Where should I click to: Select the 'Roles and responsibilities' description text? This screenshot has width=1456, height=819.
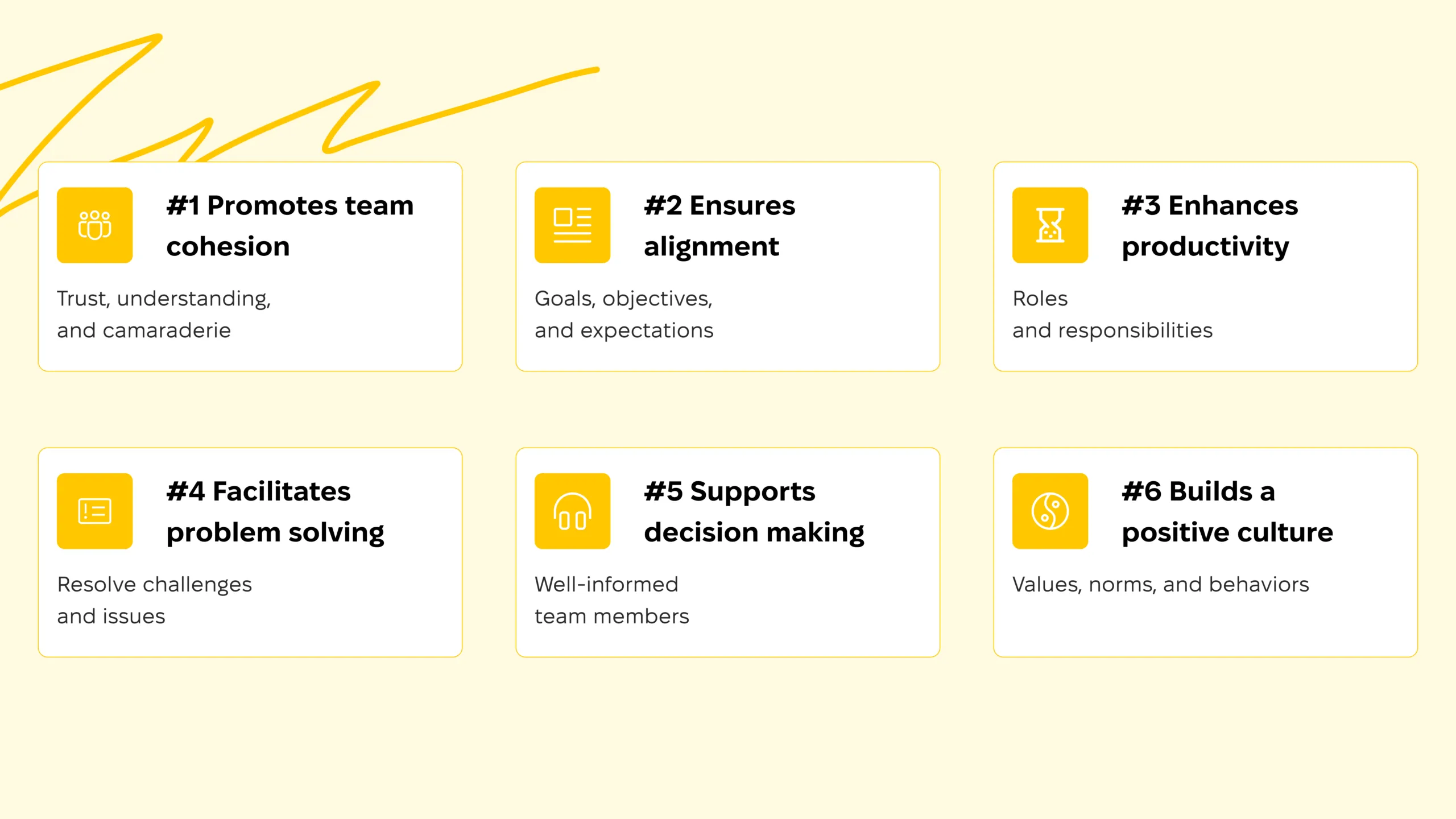pos(1112,315)
